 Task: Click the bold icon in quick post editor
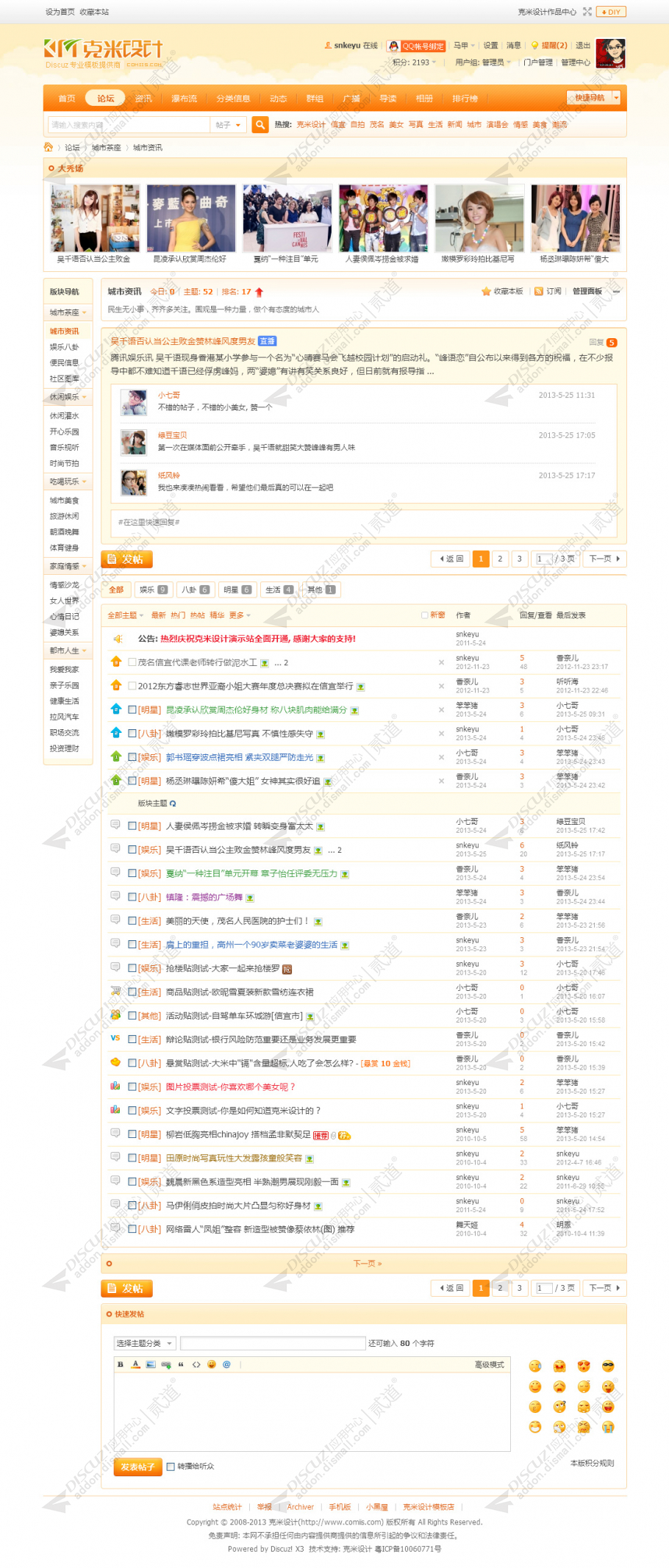pos(121,1364)
